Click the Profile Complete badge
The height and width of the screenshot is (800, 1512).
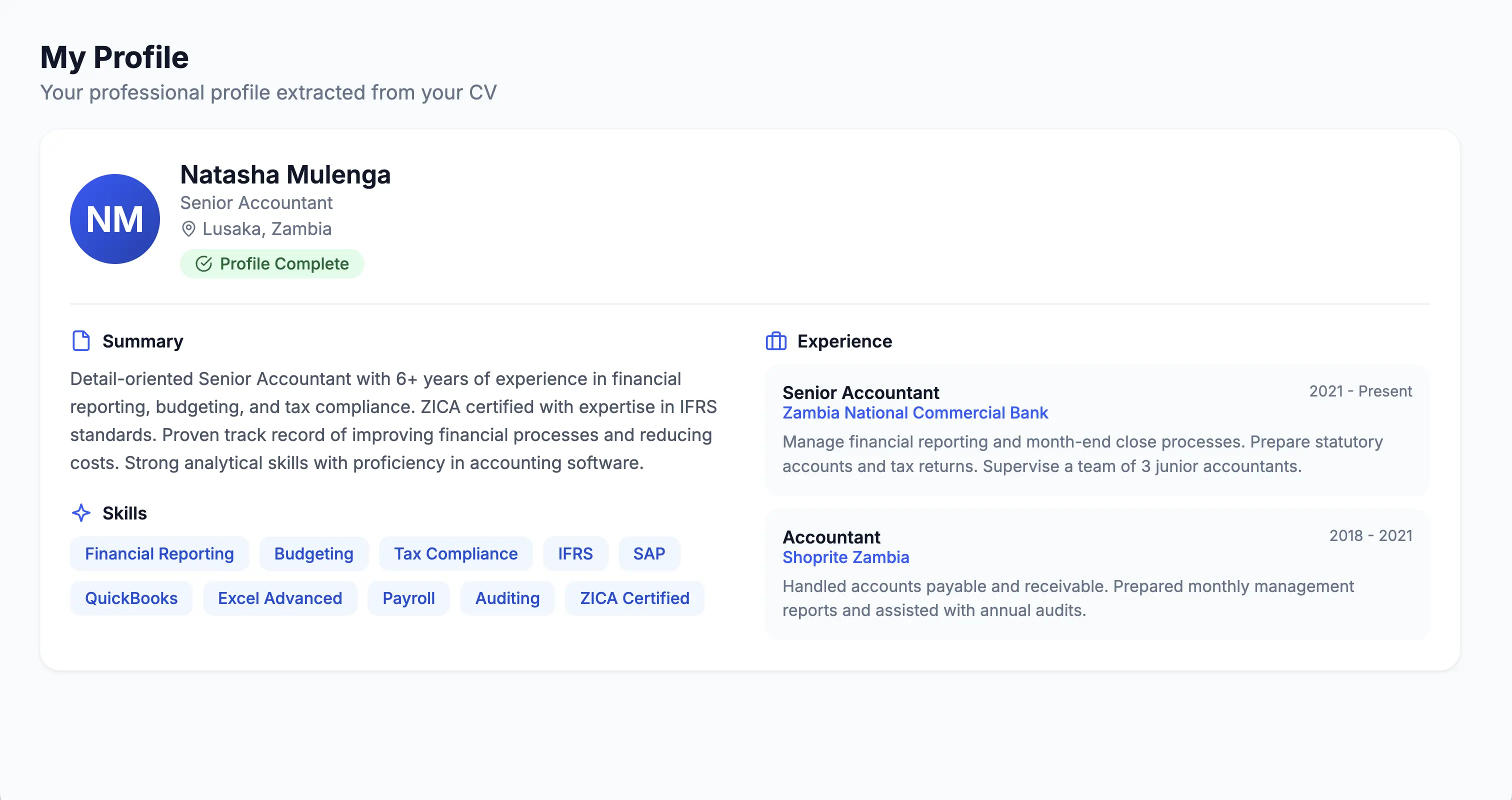tap(272, 264)
